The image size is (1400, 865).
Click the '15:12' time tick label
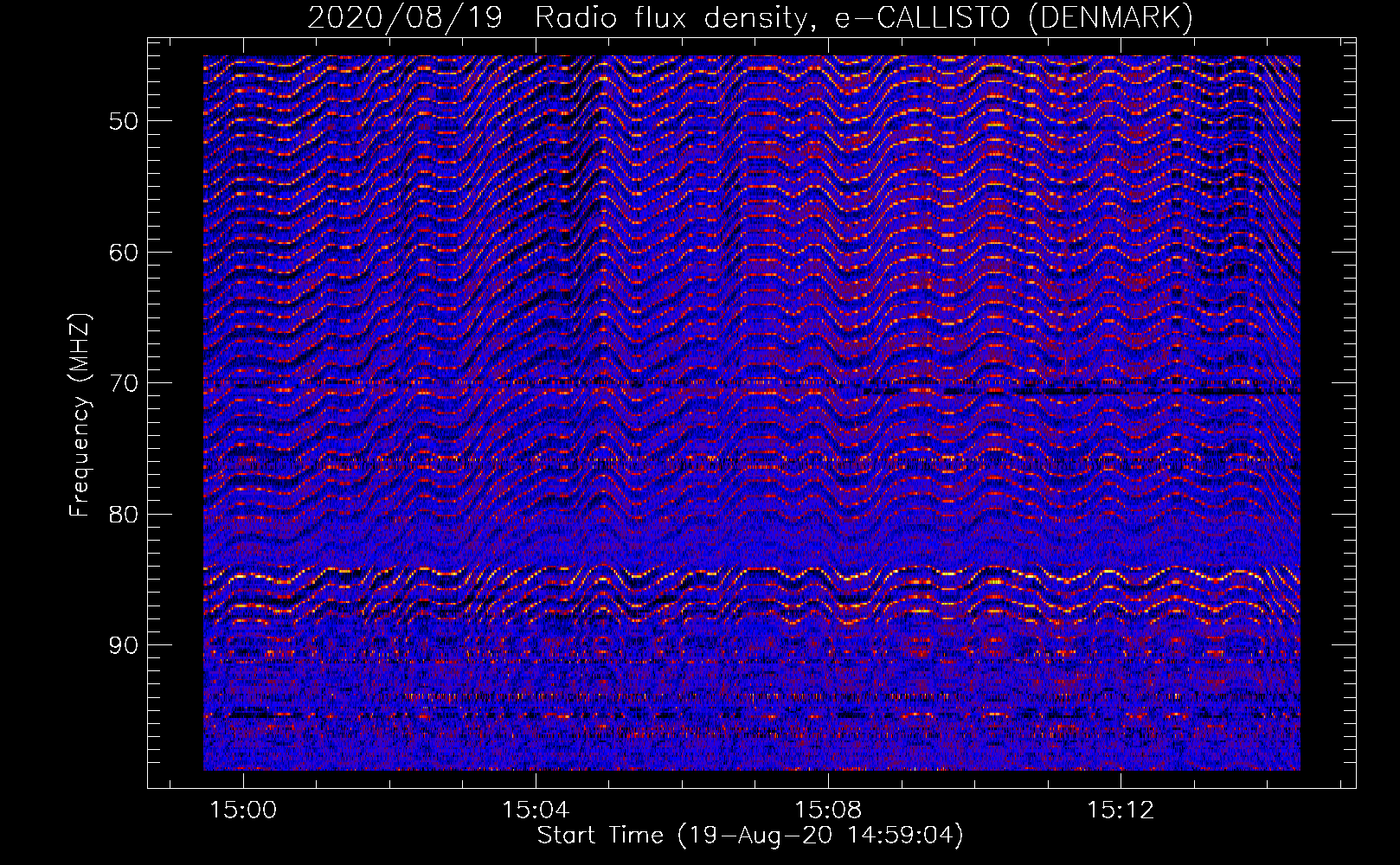click(x=1121, y=811)
